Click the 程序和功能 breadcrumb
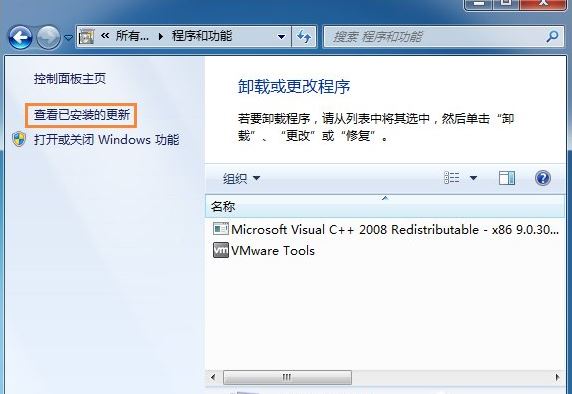572x394 pixels. 202,36
